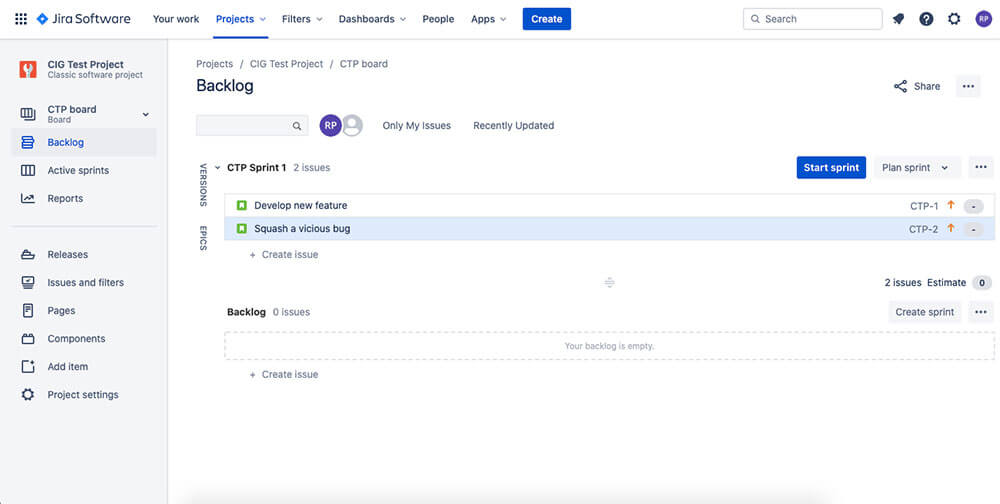Open the notifications icon in top bar
The image size is (1000, 504).
(x=899, y=19)
